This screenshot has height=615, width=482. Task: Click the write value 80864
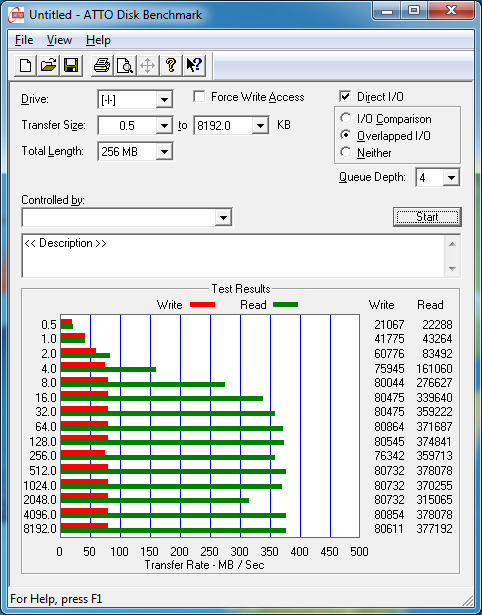(389, 427)
